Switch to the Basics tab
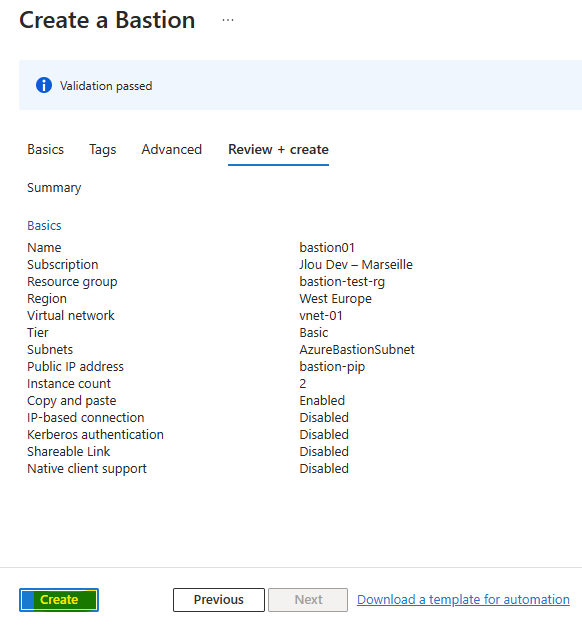The height and width of the screenshot is (625, 582). 45,149
